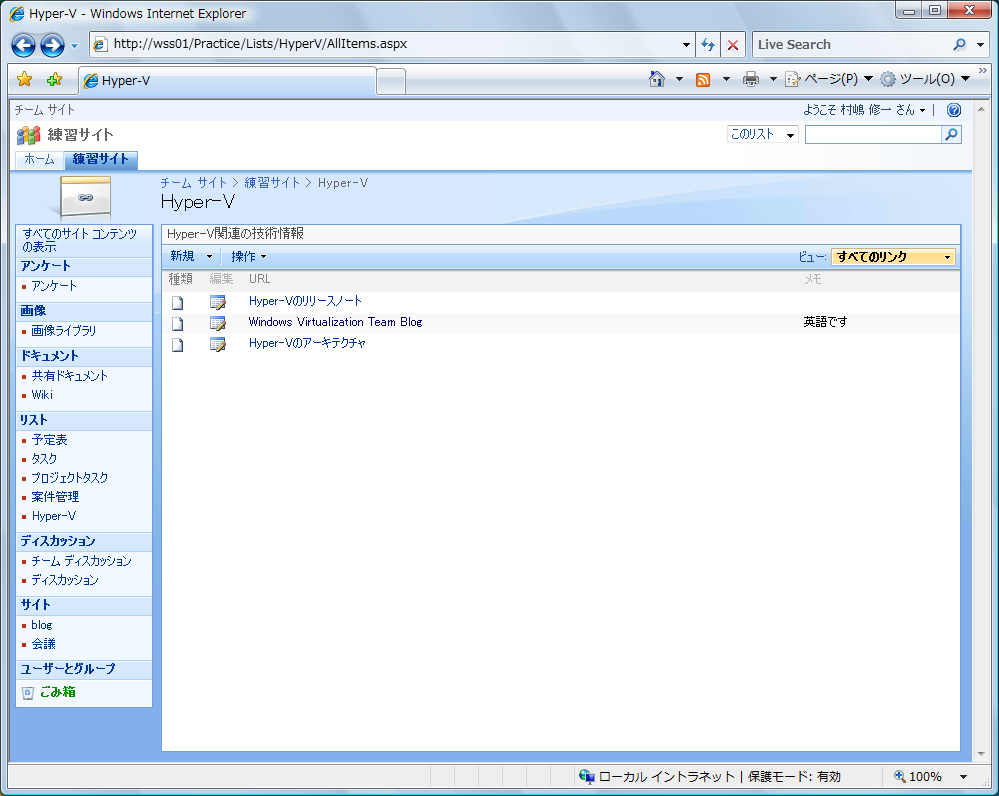Edit the Hyper-Vのアーキテクチャ item

click(218, 344)
